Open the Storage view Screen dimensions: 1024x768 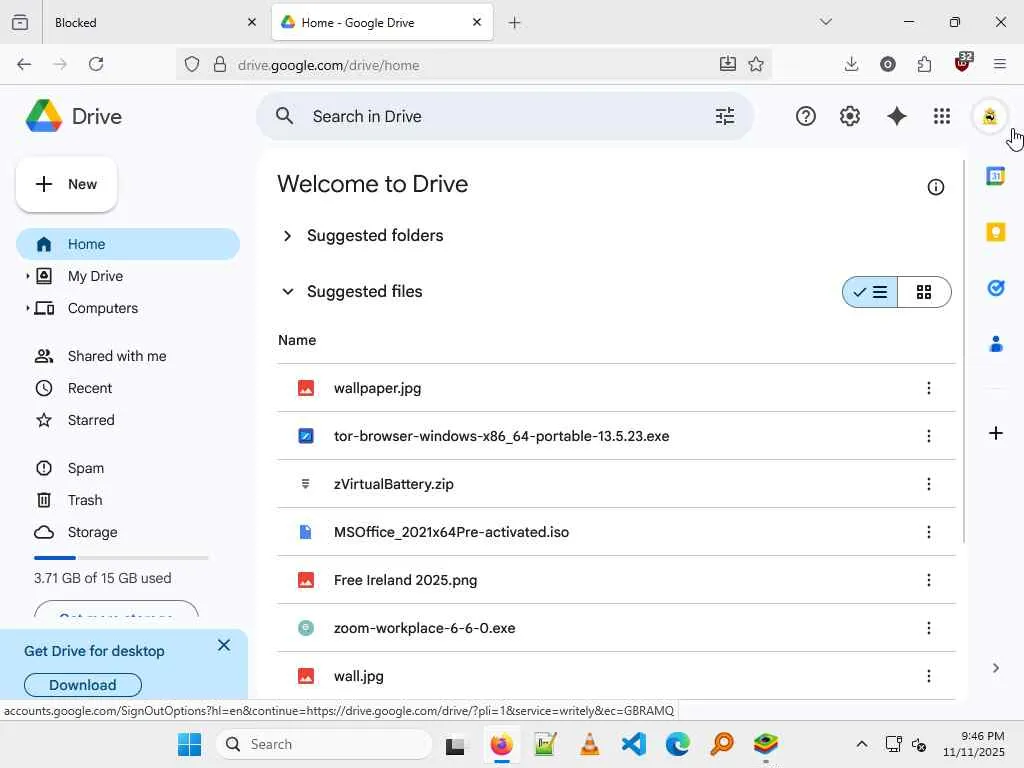pos(92,532)
